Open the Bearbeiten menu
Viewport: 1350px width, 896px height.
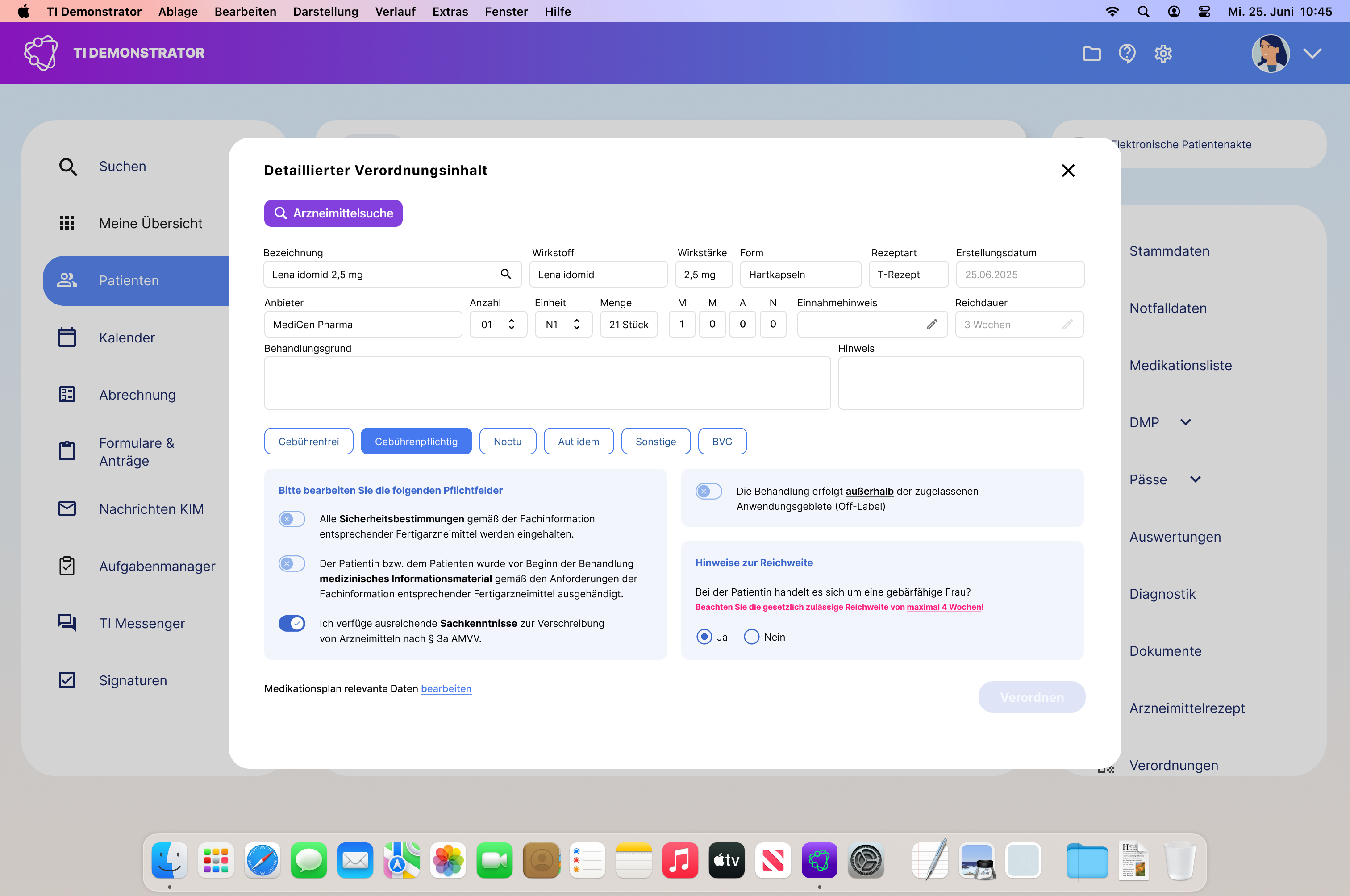pos(245,12)
